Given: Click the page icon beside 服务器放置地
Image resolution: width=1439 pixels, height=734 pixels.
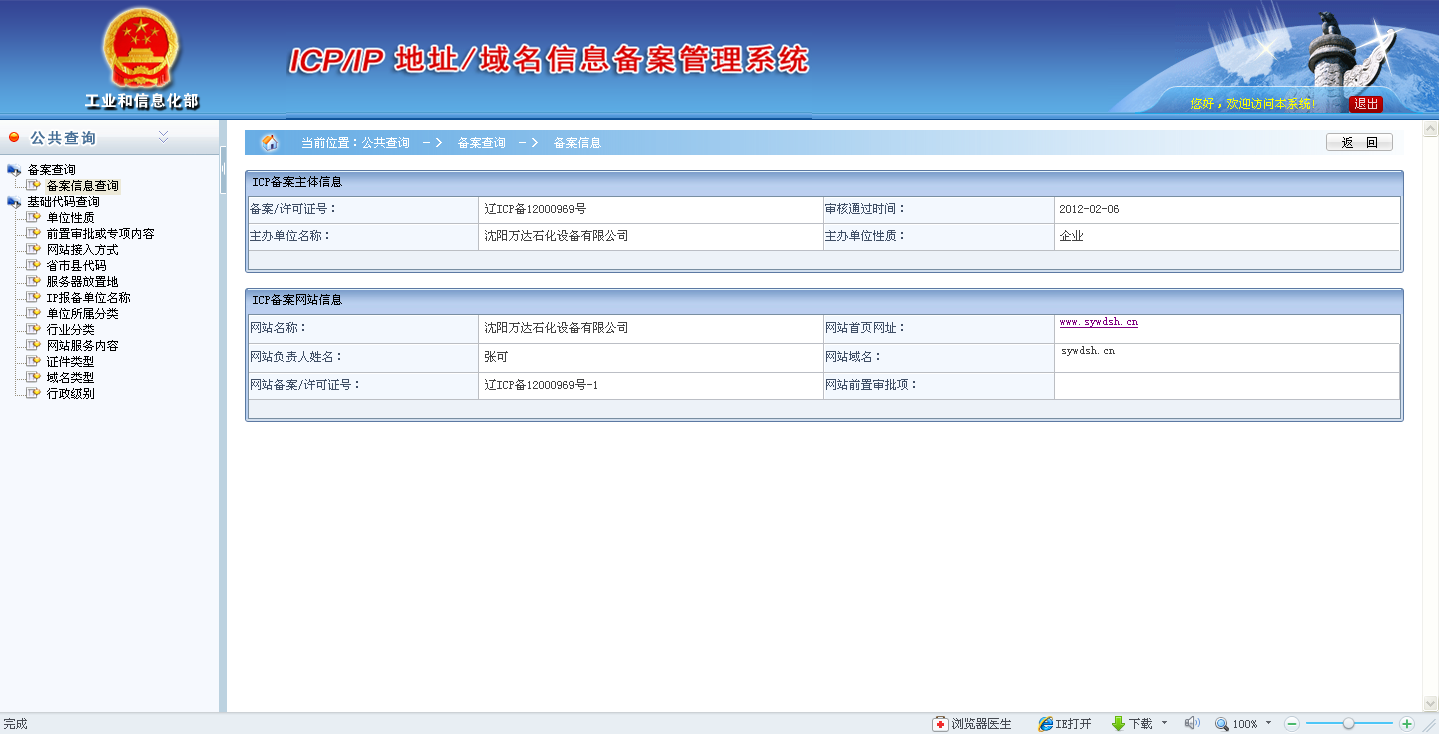Looking at the screenshot, I should pyautogui.click(x=34, y=282).
